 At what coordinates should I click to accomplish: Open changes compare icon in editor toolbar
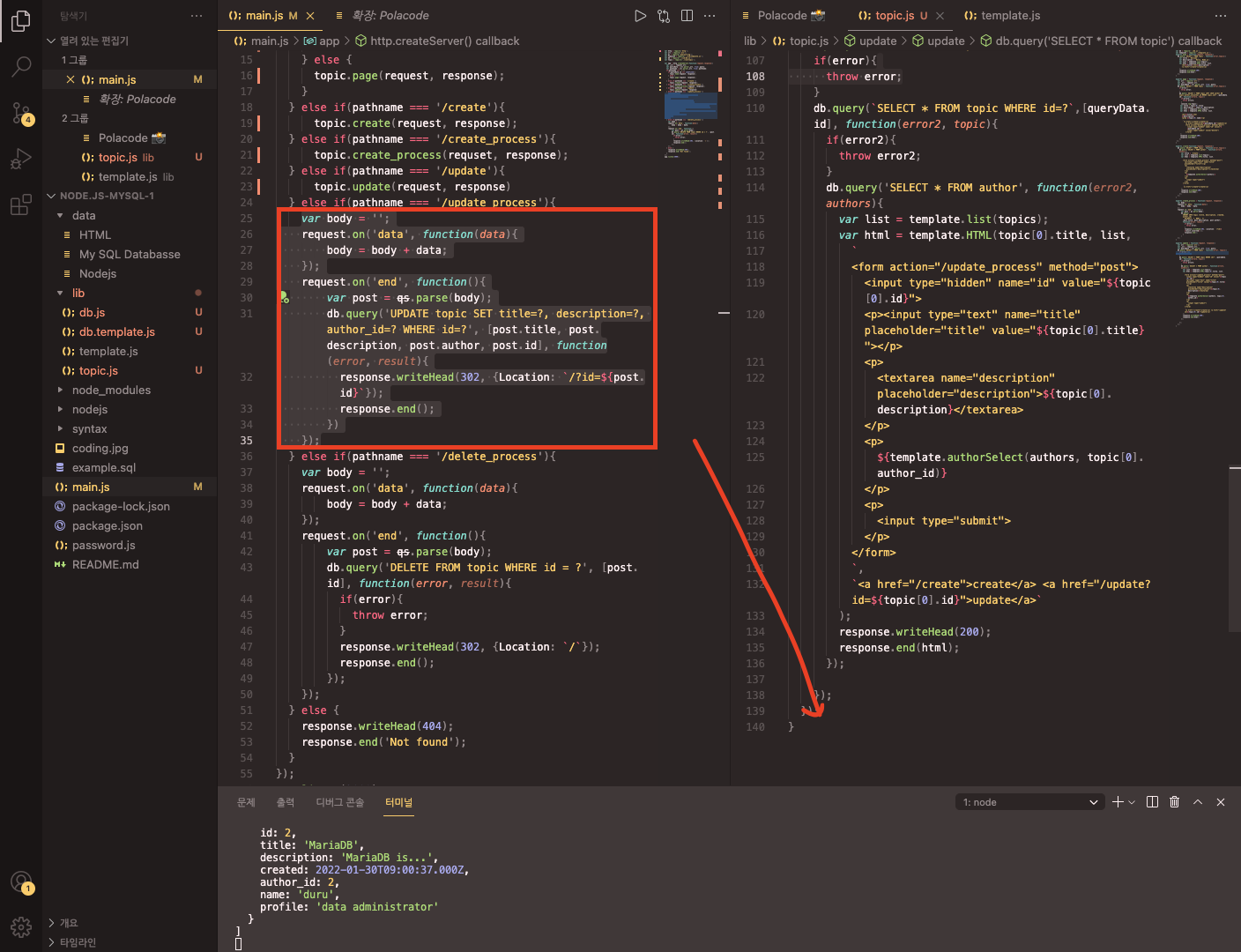pyautogui.click(x=664, y=16)
